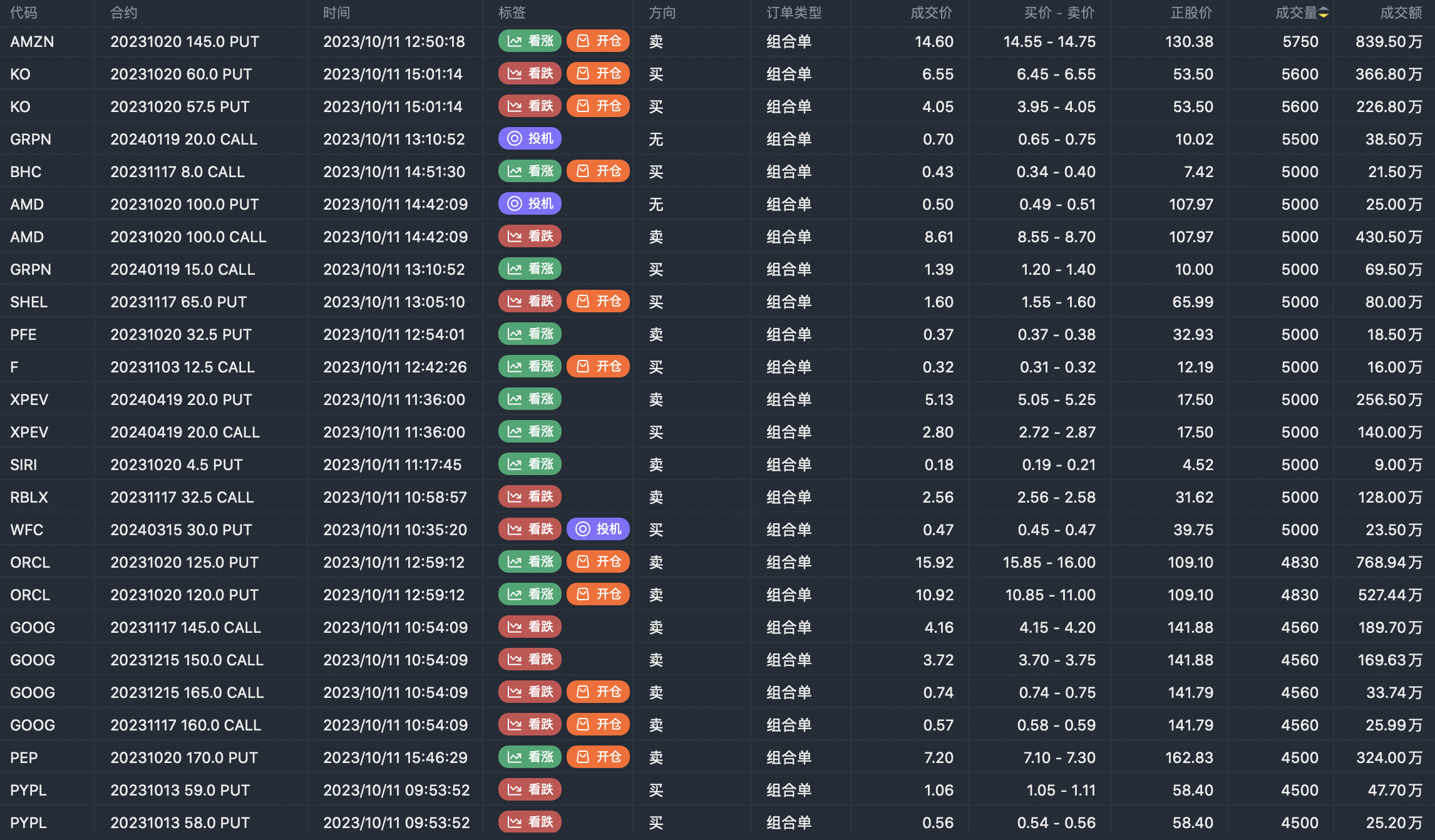Image resolution: width=1435 pixels, height=840 pixels.
Task: Click the contract '20231117 65.0 PUT'
Action: (178, 302)
